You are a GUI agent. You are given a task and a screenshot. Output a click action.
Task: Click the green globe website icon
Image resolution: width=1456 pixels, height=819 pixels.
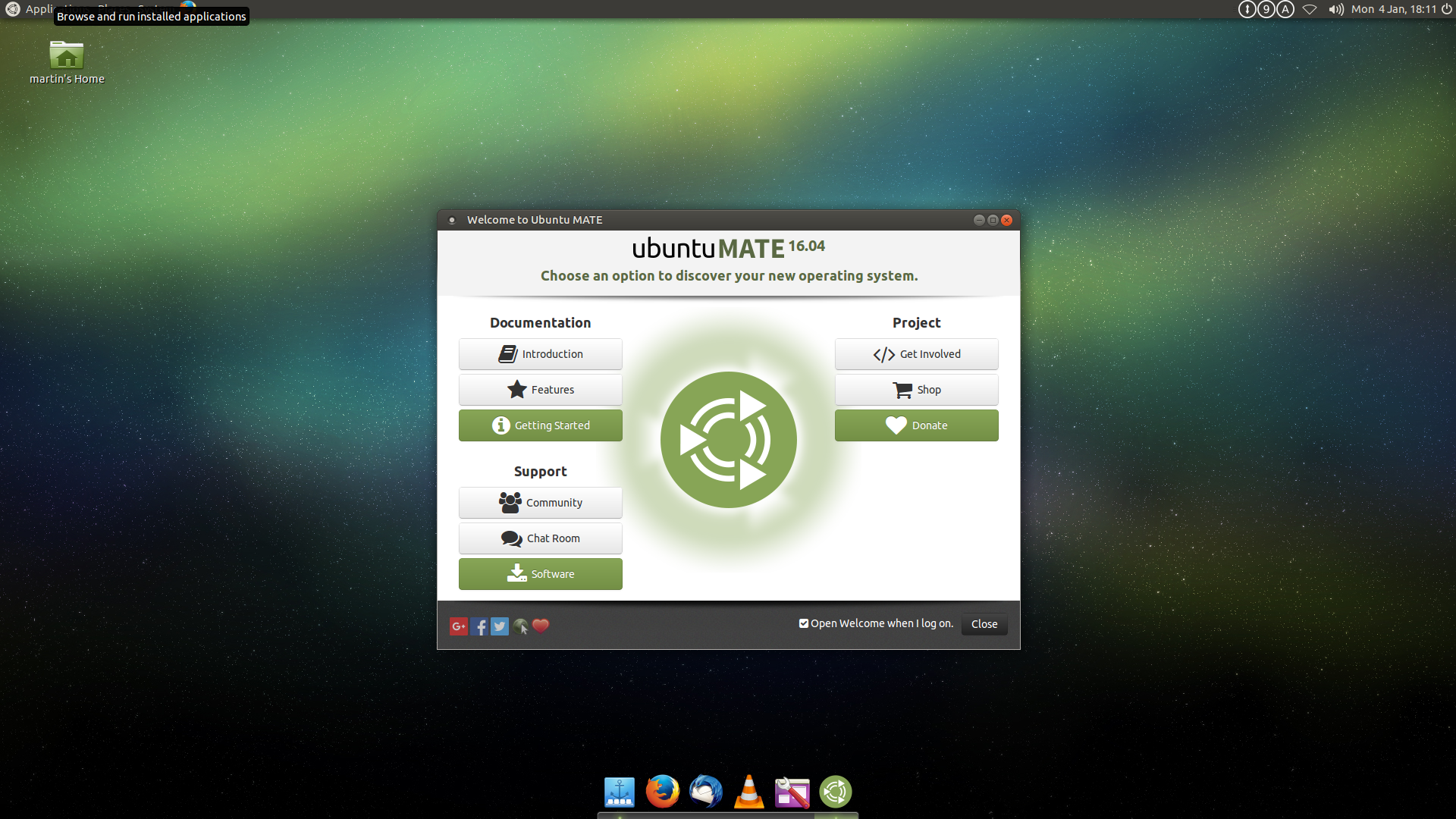coord(520,626)
